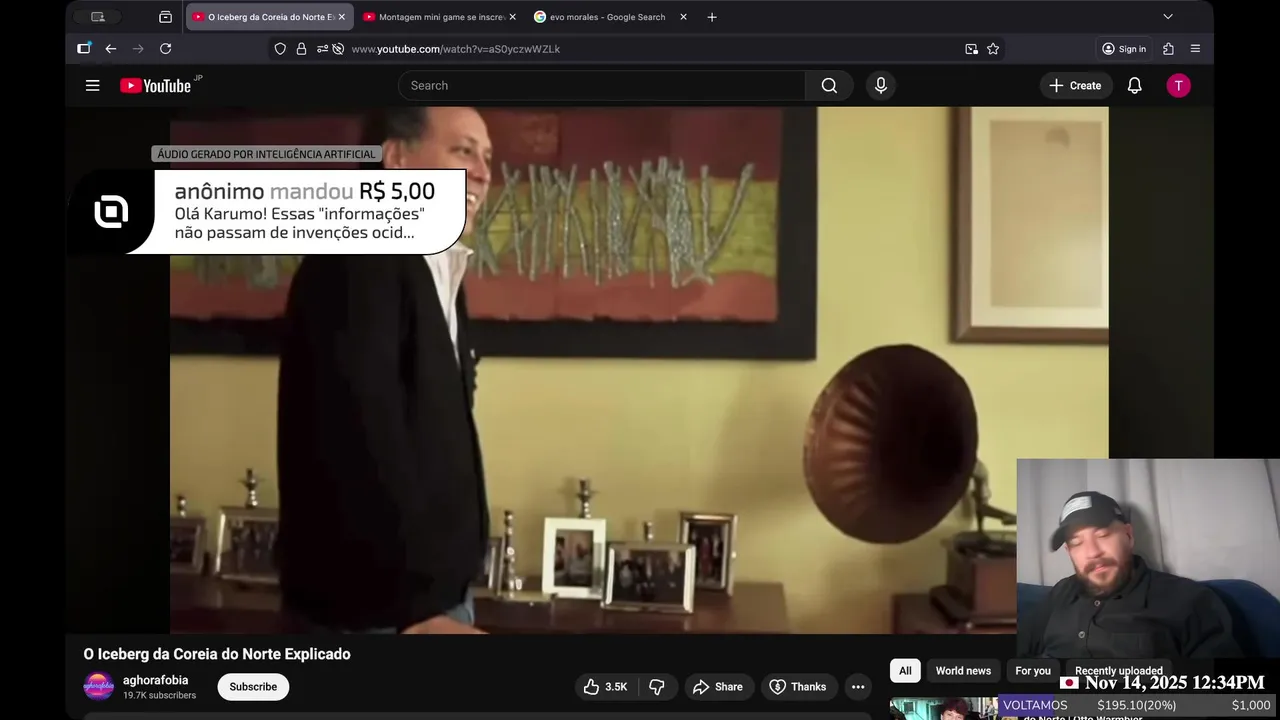Open the YouTube Create menu
The width and height of the screenshot is (1280, 720).
click(1075, 86)
